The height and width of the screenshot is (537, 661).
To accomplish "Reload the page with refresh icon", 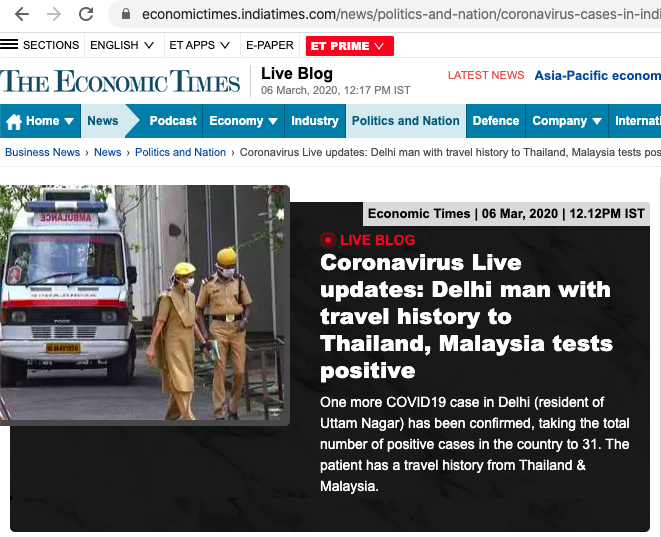I will [86, 14].
